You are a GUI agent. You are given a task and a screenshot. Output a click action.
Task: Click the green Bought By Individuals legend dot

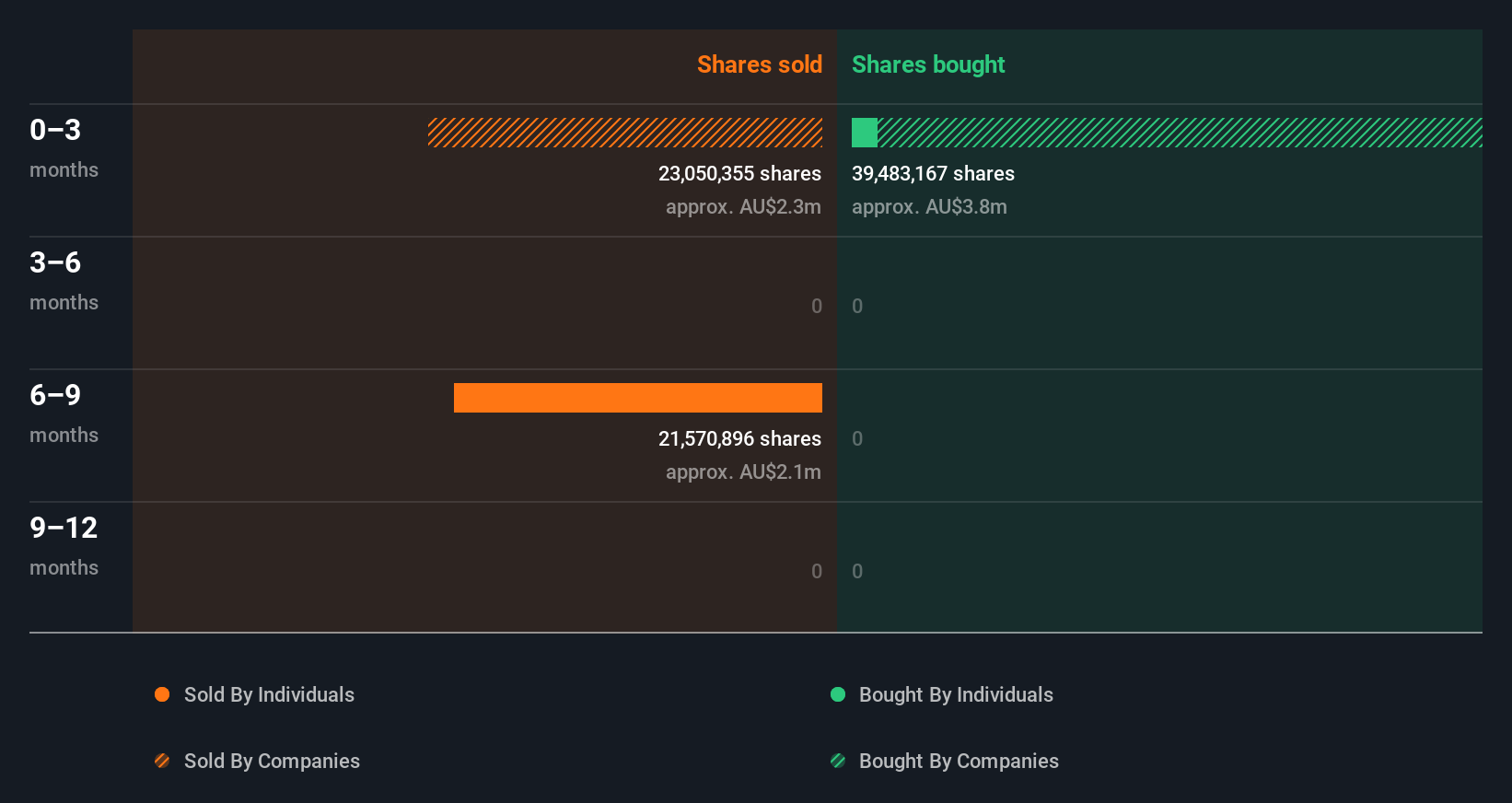coord(838,694)
